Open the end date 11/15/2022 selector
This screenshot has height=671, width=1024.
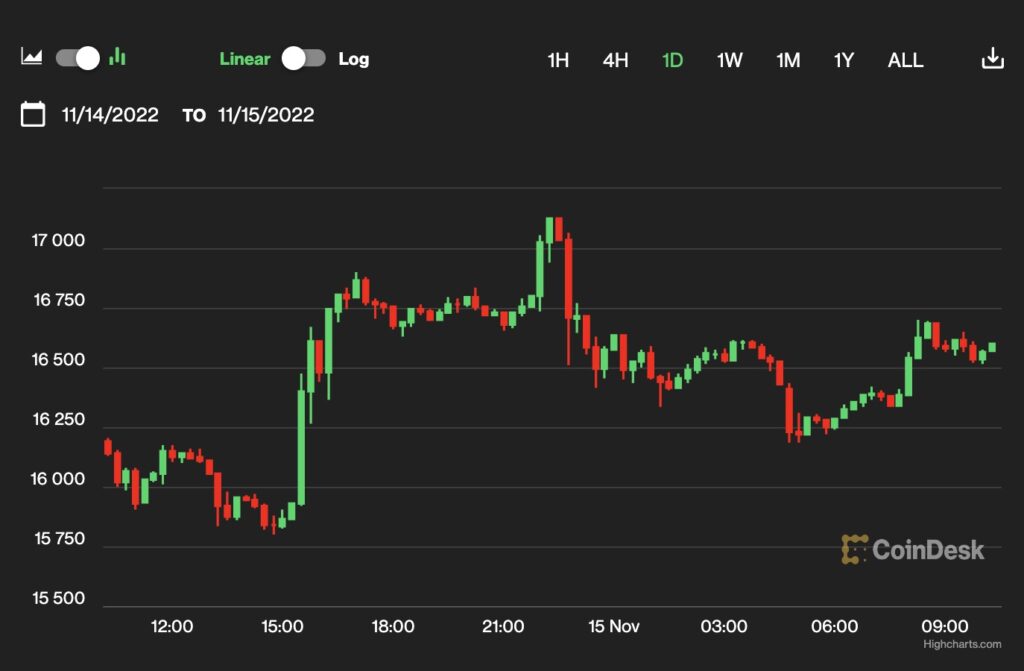pyautogui.click(x=265, y=114)
